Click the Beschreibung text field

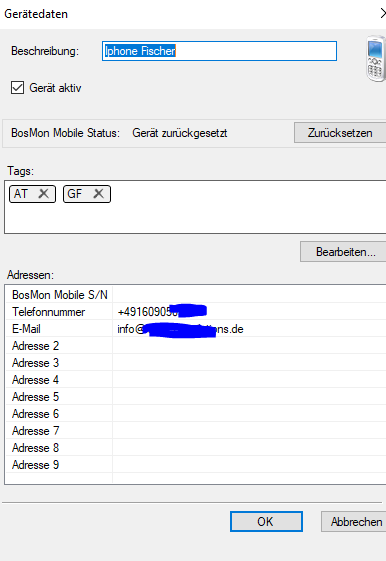219,51
